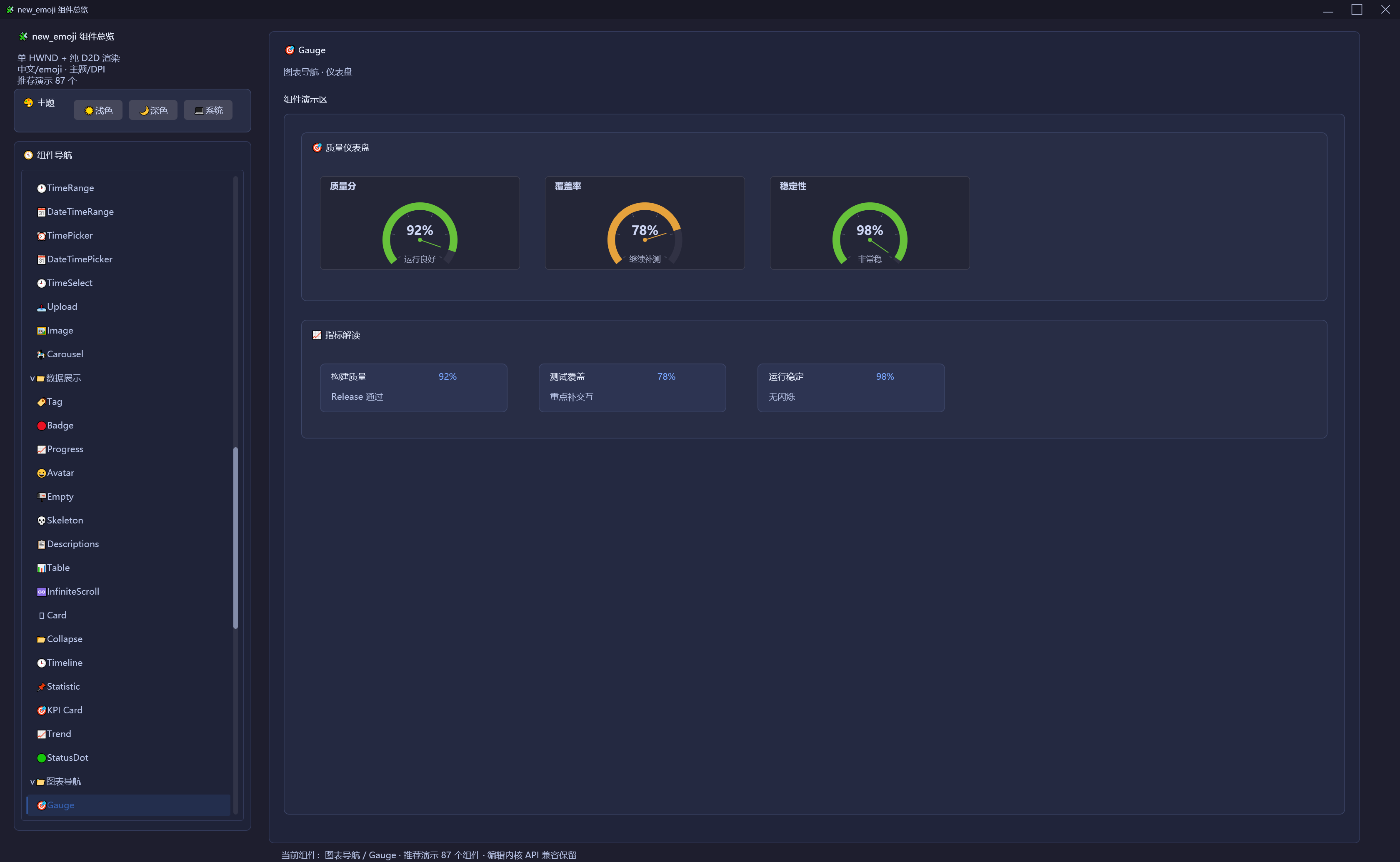
Task: Switch theme to 系统 system mode
Action: (208, 110)
